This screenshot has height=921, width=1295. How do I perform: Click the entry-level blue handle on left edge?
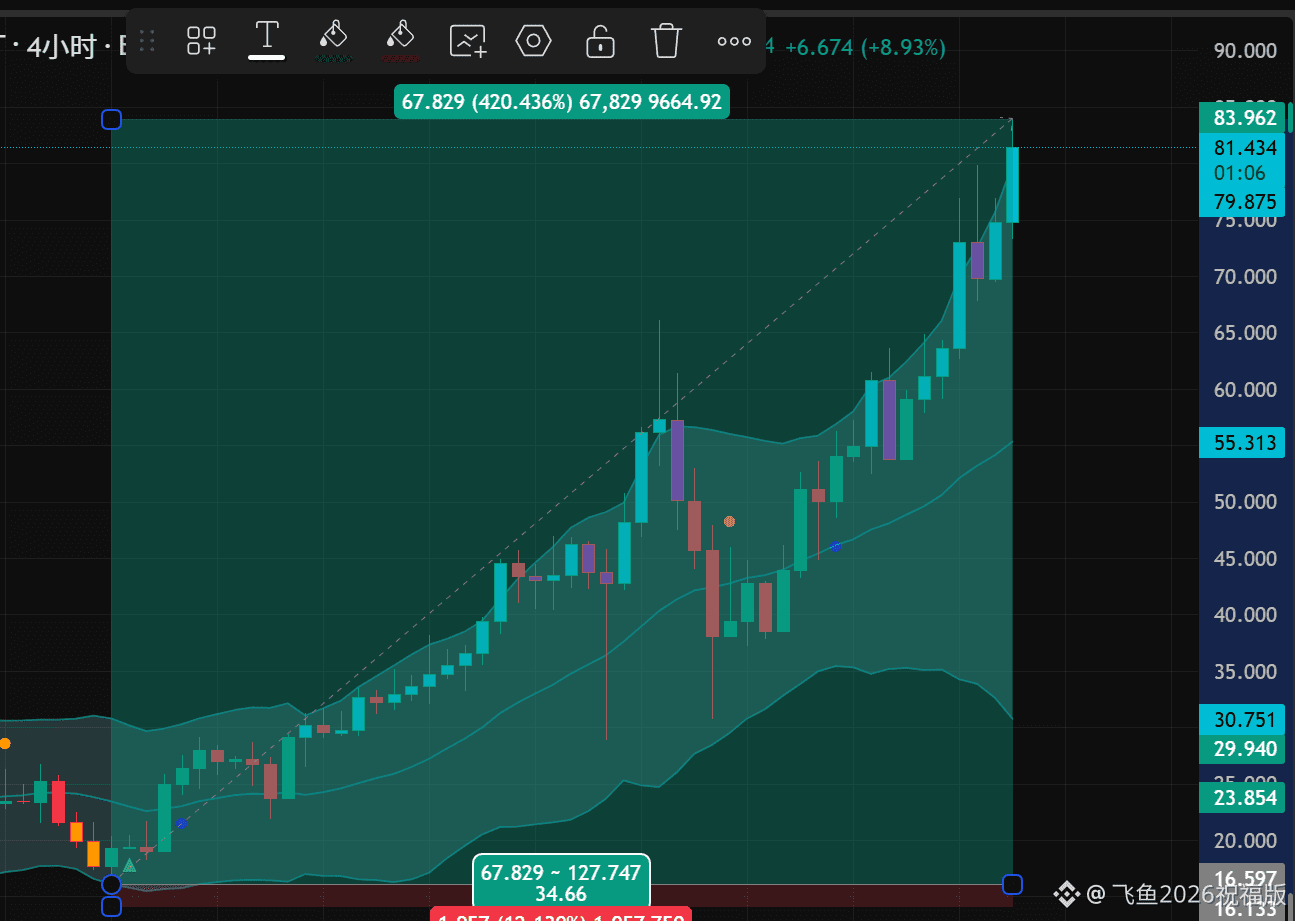click(111, 884)
